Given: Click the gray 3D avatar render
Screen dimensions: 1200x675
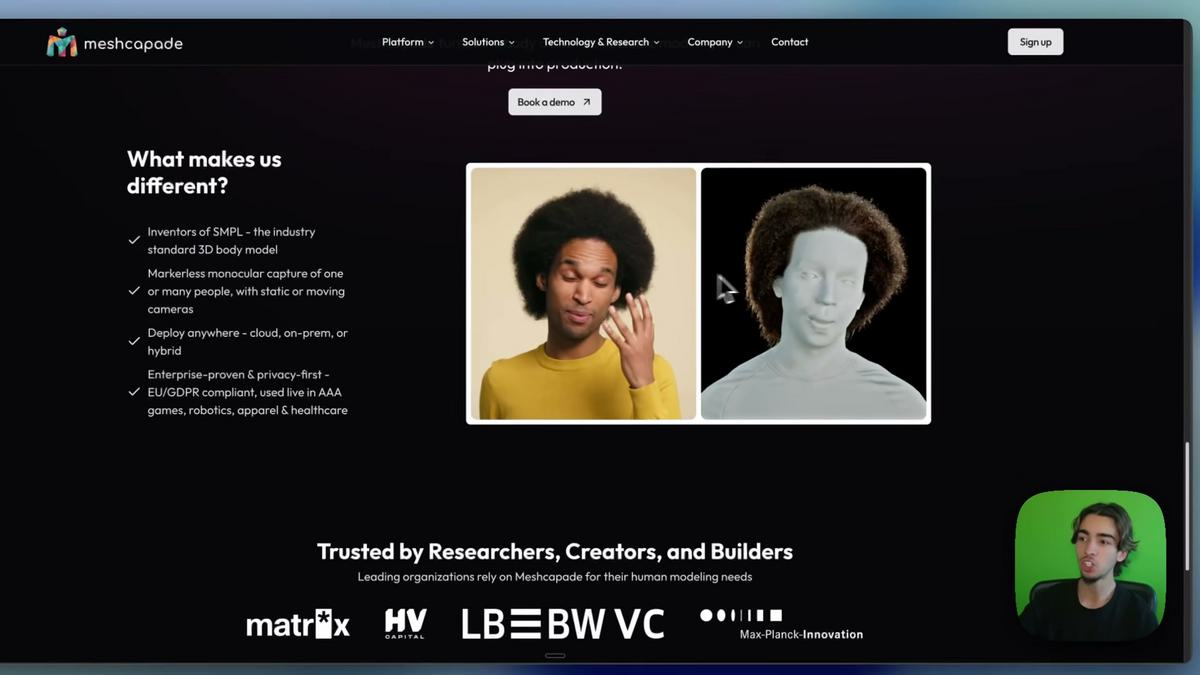Looking at the screenshot, I should (813, 294).
